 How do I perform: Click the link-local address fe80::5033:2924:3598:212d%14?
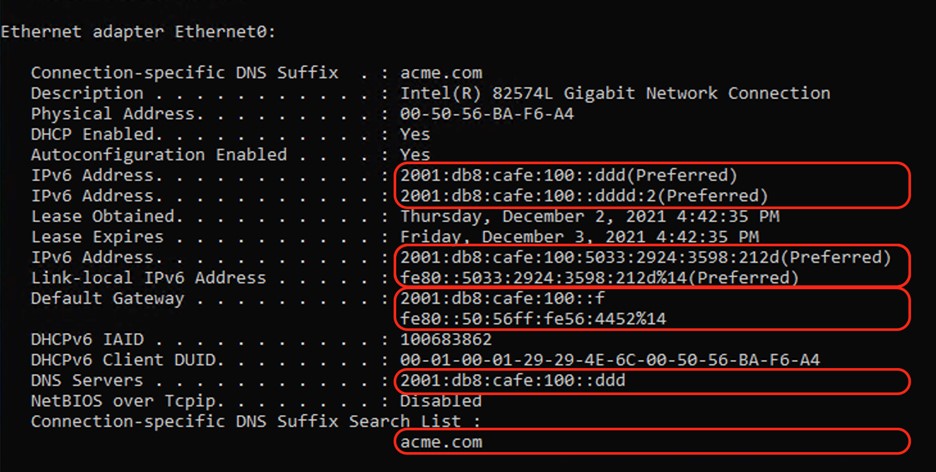pos(599,278)
